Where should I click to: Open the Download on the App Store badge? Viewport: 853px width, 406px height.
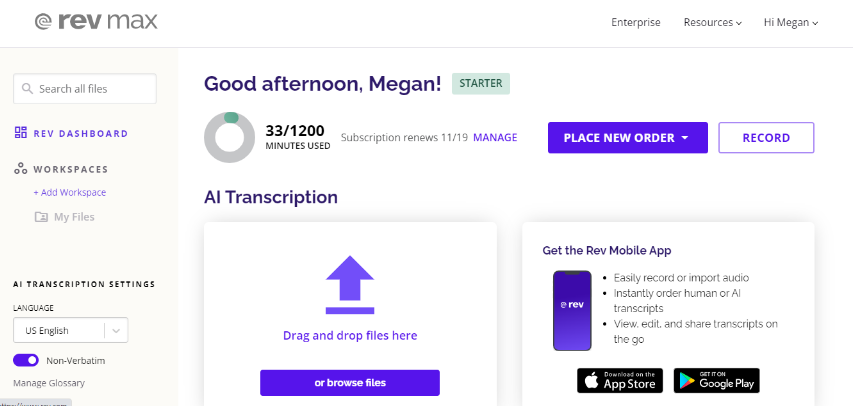(620, 380)
